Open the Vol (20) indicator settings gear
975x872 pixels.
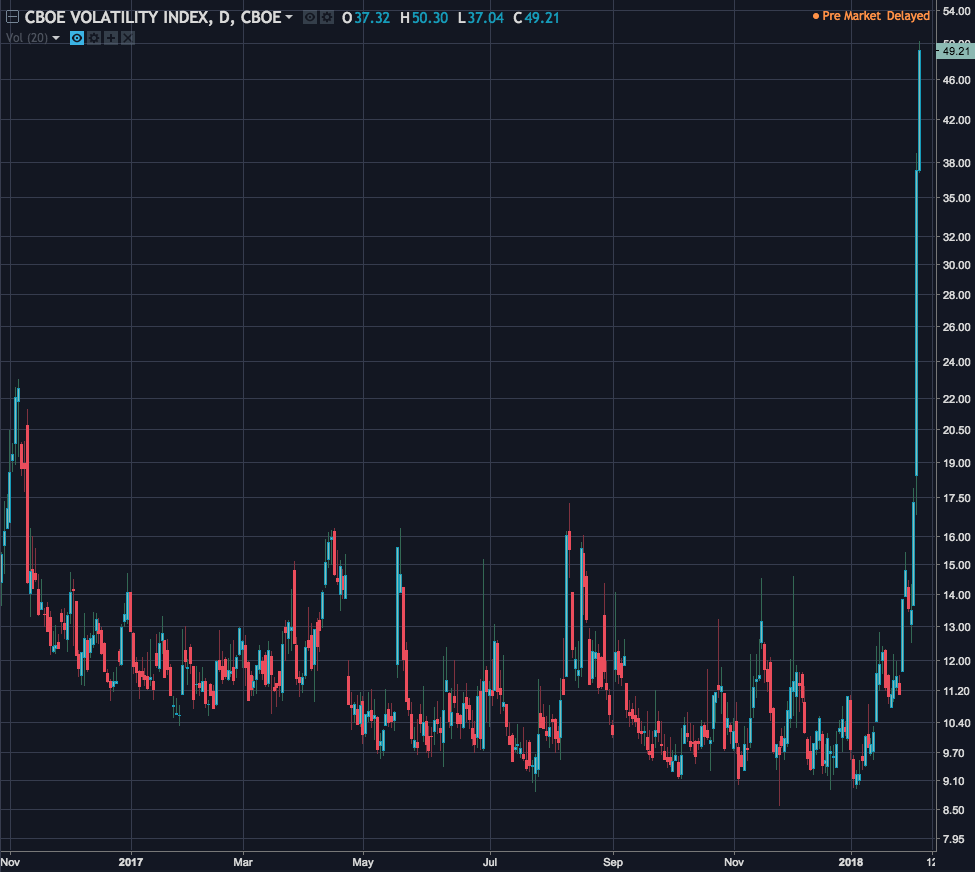[x=94, y=38]
